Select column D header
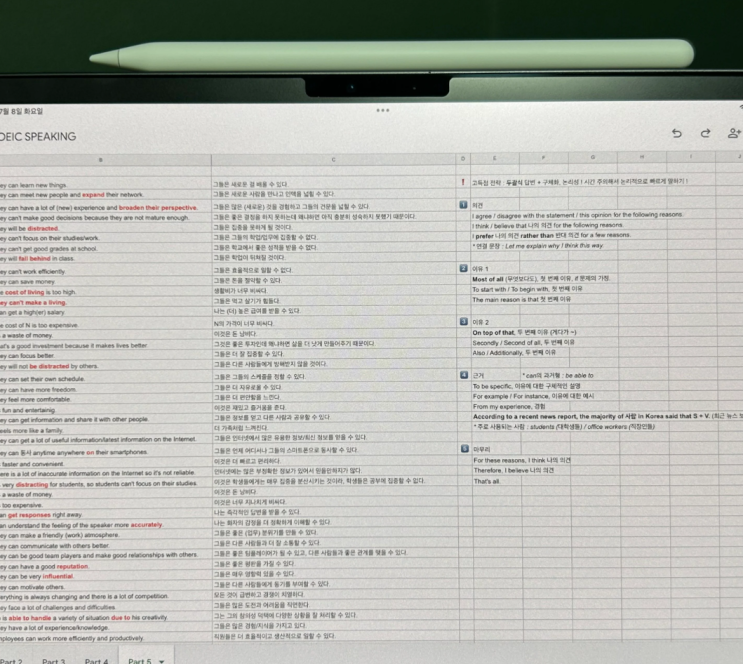The image size is (743, 664). 463,159
